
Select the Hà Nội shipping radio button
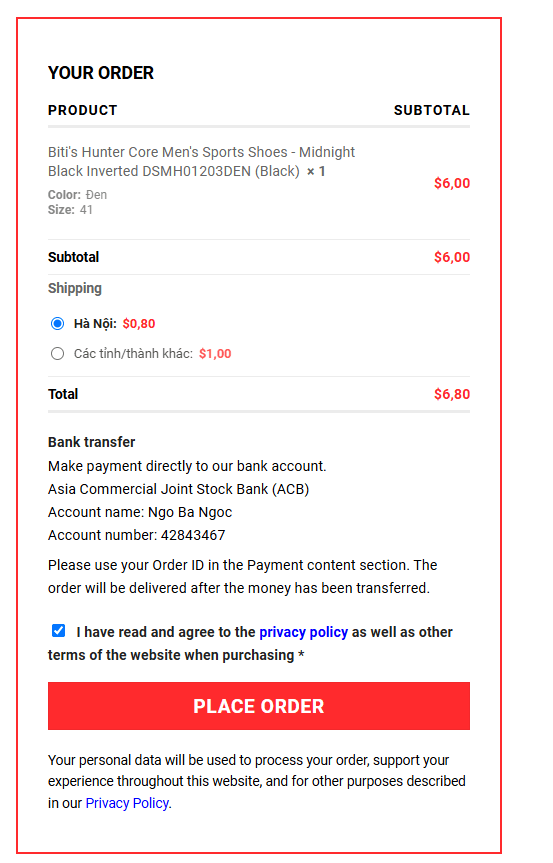[x=57, y=324]
